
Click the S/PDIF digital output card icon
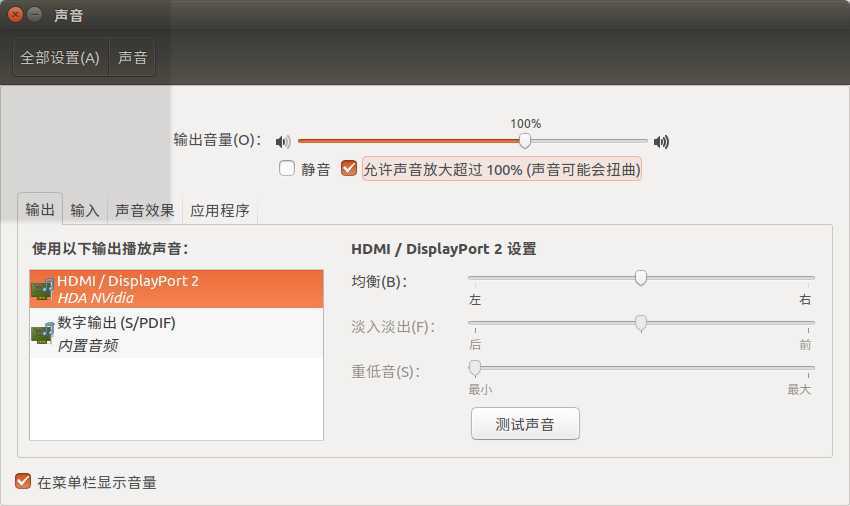tap(42, 332)
